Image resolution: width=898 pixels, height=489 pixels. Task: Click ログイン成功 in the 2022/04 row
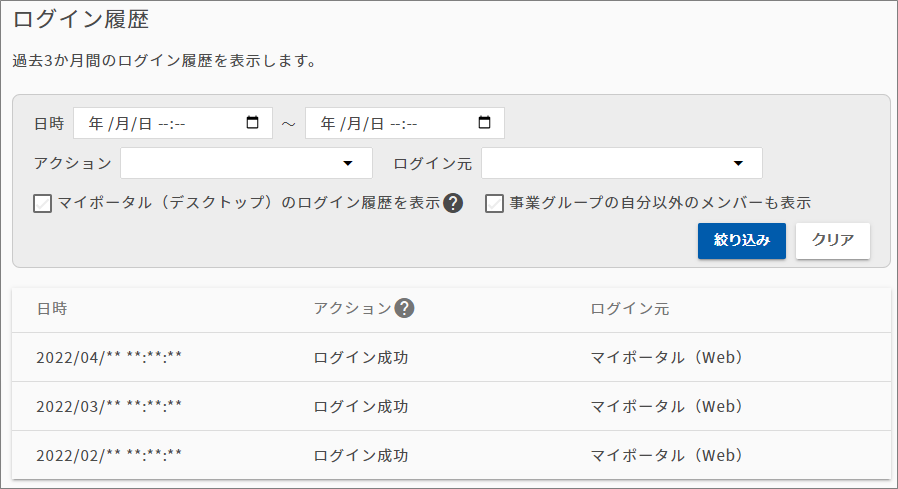click(x=361, y=357)
